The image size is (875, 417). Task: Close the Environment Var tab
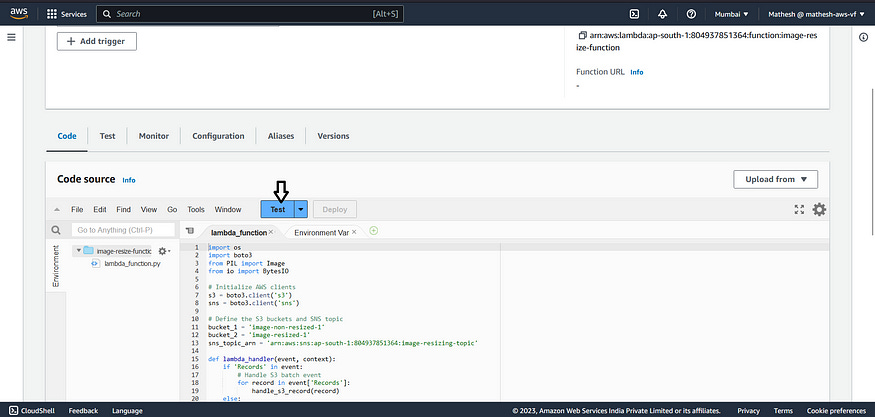354,232
